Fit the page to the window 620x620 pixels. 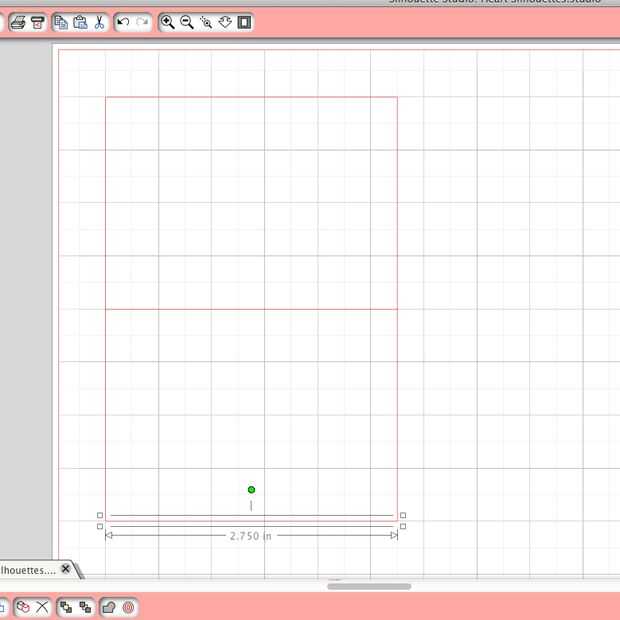click(x=244, y=22)
